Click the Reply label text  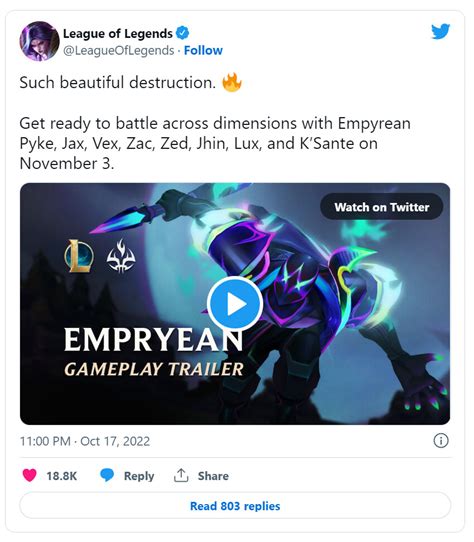pyautogui.click(x=139, y=476)
